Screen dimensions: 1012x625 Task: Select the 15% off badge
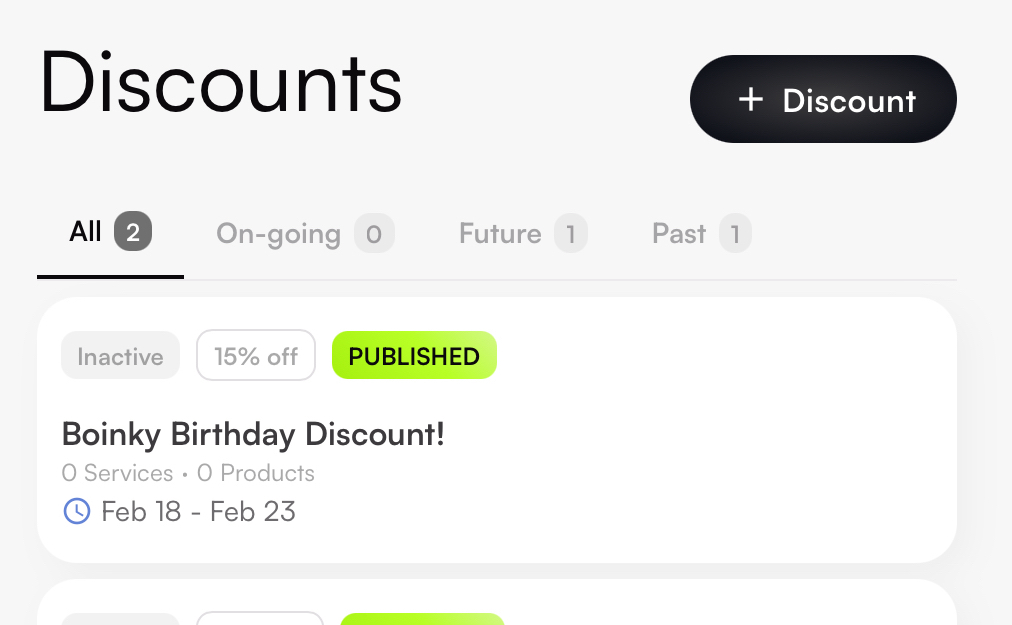(x=256, y=356)
